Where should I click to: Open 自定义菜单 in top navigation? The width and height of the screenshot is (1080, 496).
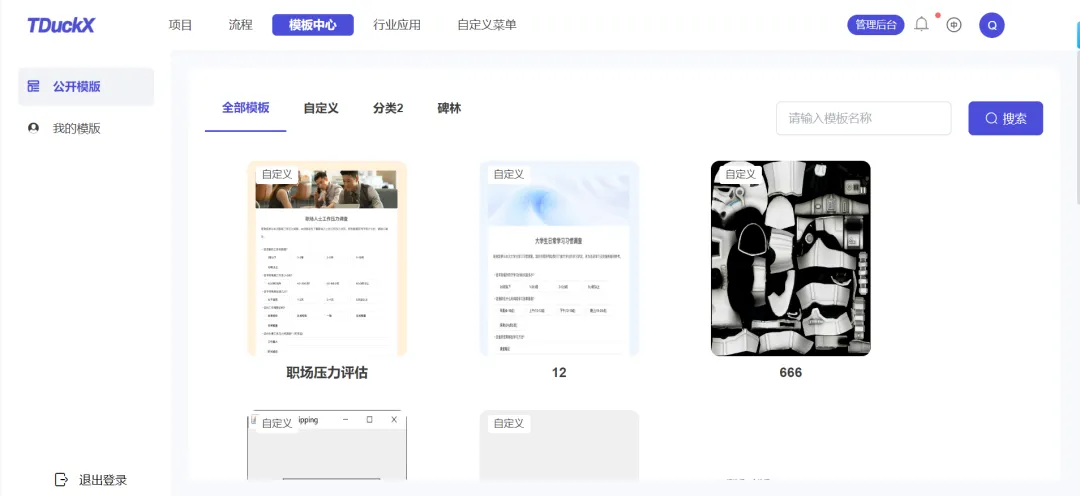click(x=487, y=25)
